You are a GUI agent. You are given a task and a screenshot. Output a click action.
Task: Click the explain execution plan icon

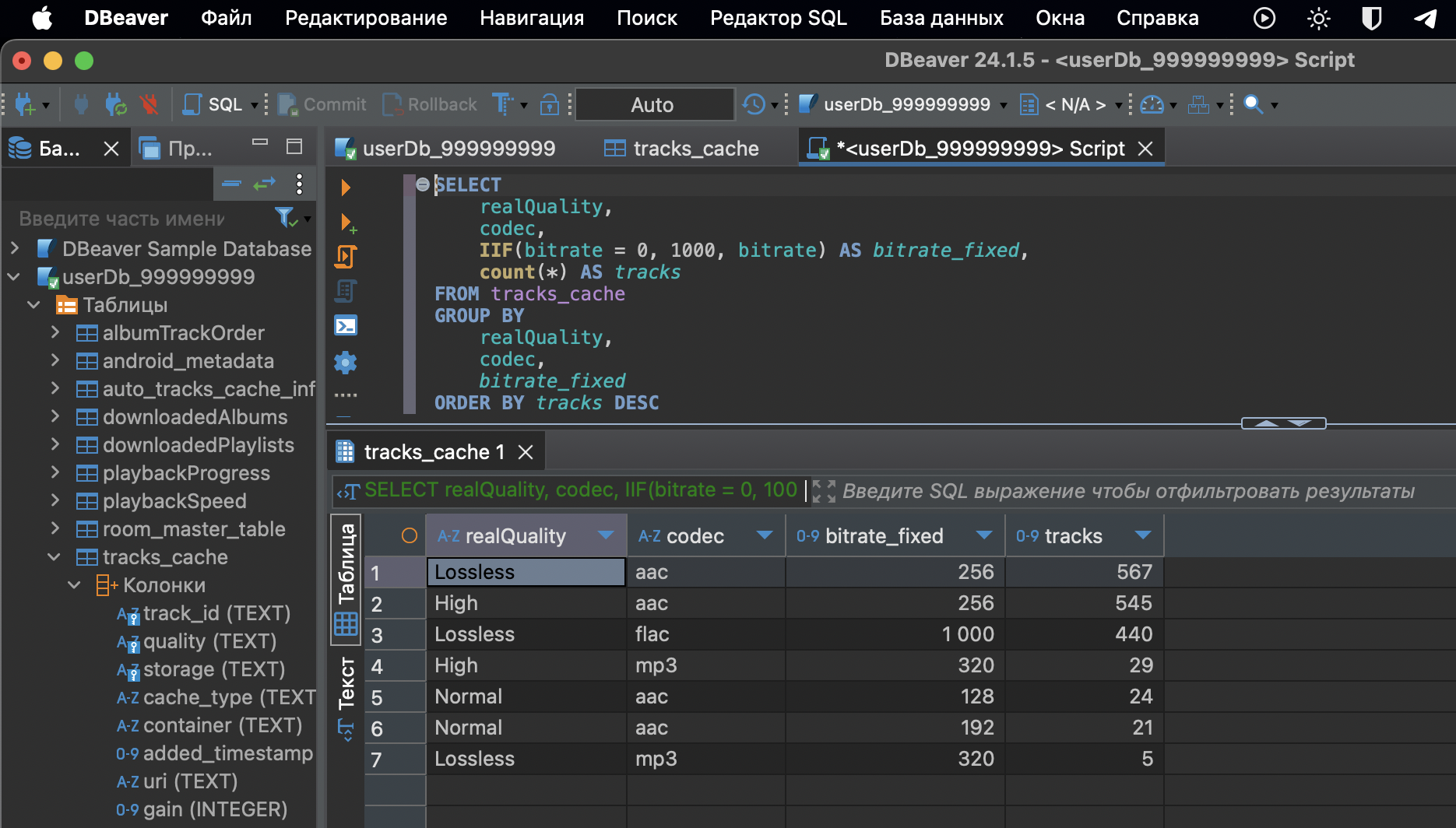tap(346, 291)
